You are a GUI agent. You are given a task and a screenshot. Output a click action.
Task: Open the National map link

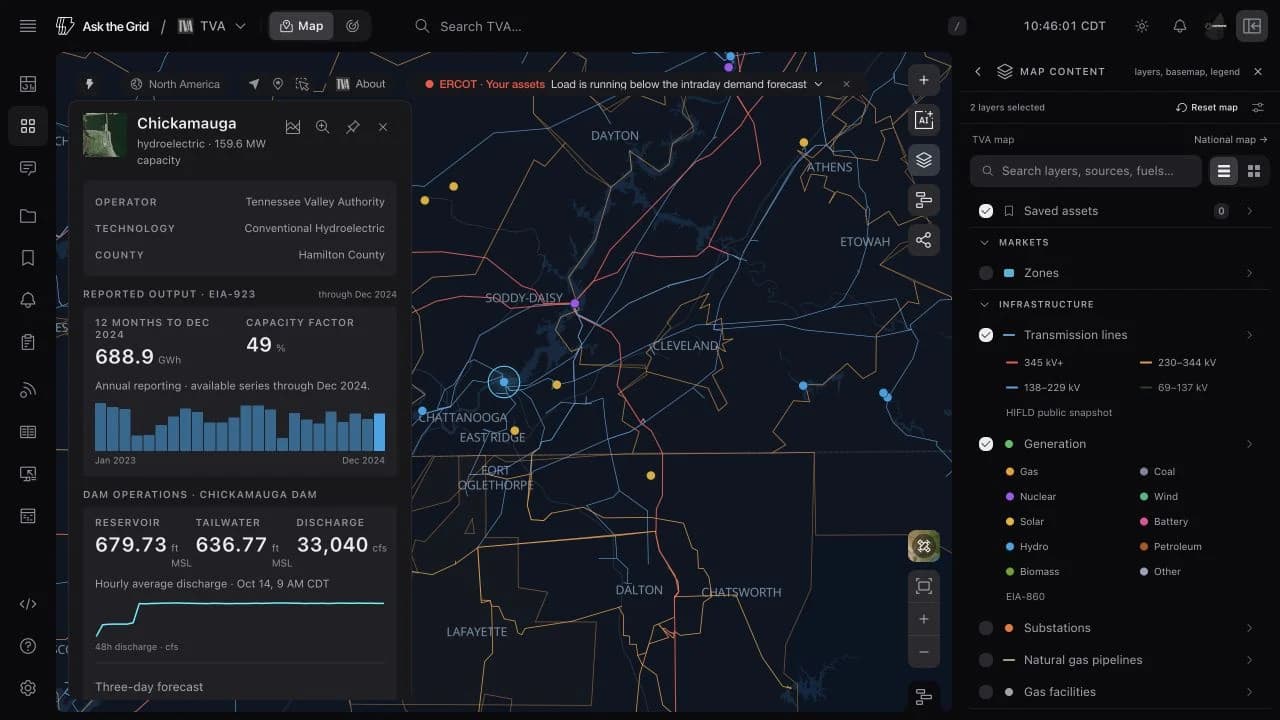(1231, 140)
